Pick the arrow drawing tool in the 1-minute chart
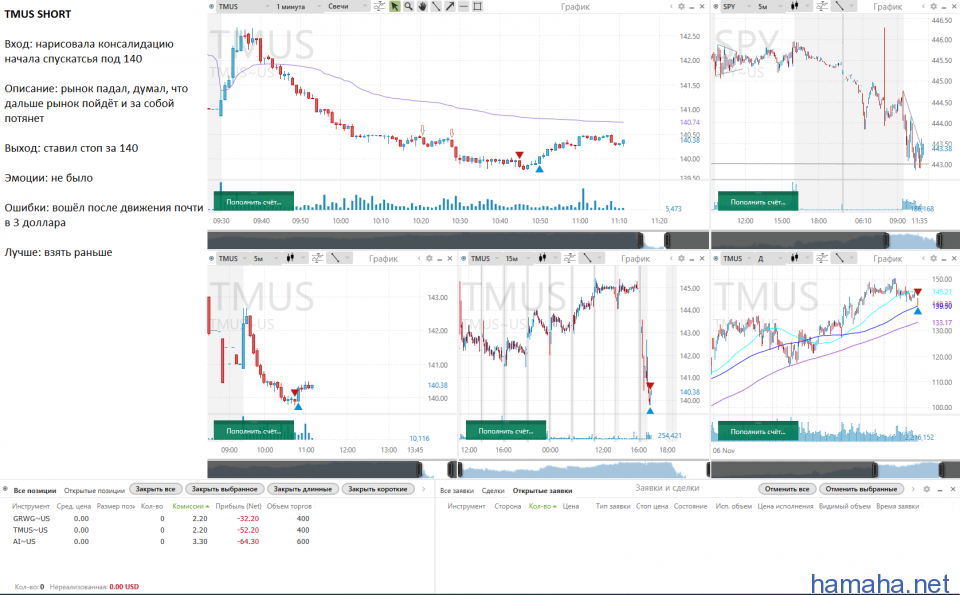The width and height of the screenshot is (960, 595). 450,6
